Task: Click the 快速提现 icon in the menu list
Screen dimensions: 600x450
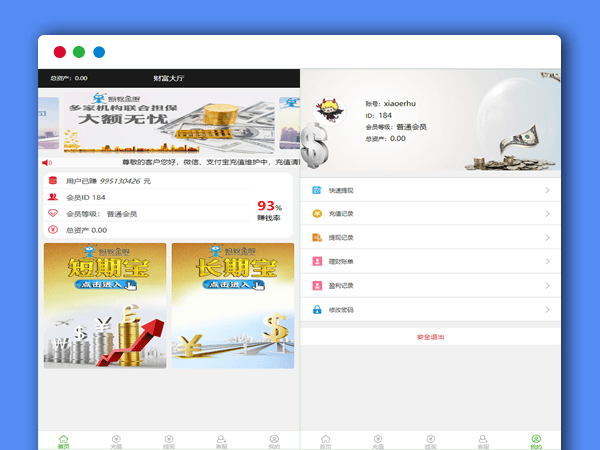Action: (x=317, y=190)
